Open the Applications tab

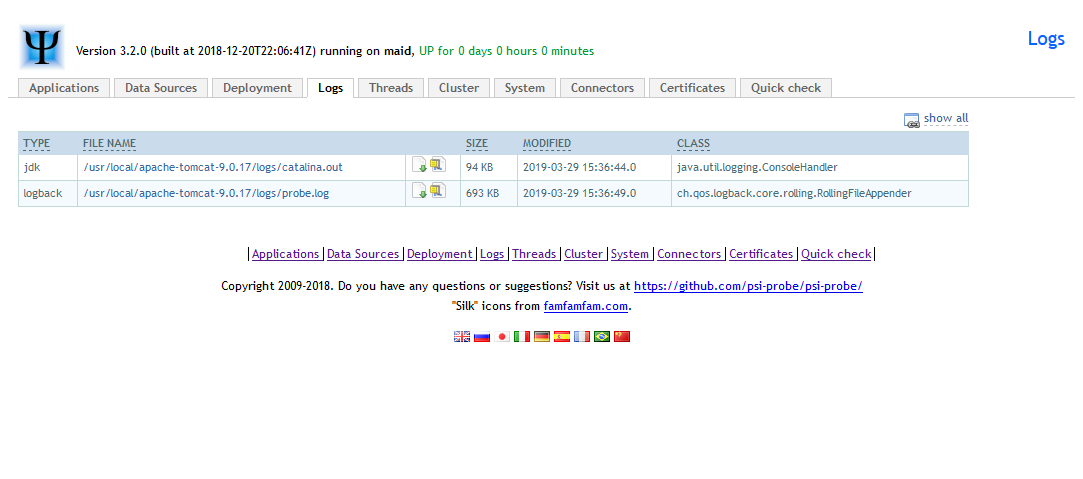pos(64,88)
